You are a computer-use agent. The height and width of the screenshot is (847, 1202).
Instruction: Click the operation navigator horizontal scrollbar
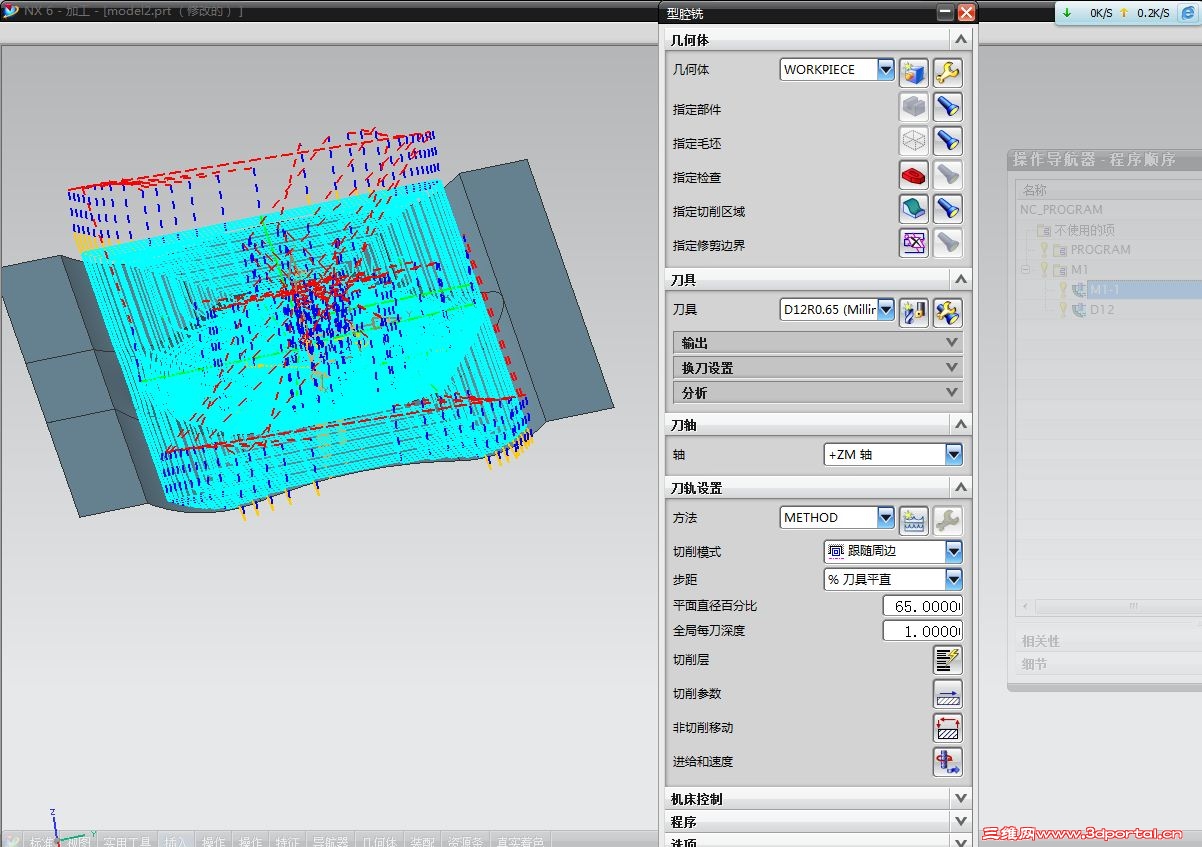1108,607
